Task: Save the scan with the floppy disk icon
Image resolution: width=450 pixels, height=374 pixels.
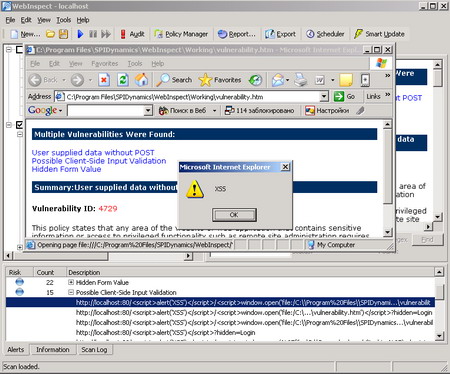Action: coord(63,34)
